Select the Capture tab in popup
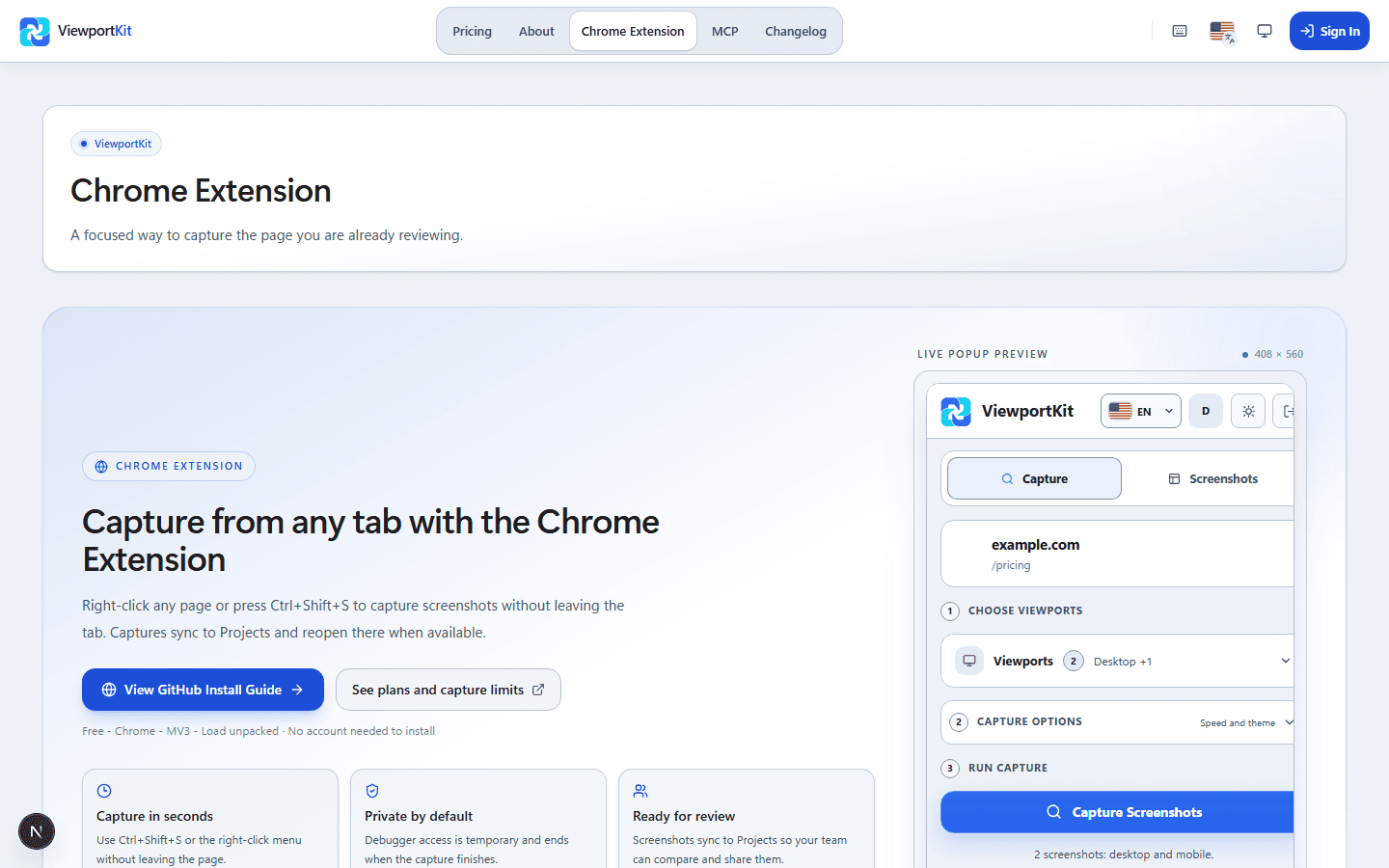The width and height of the screenshot is (1389, 868). [x=1034, y=478]
